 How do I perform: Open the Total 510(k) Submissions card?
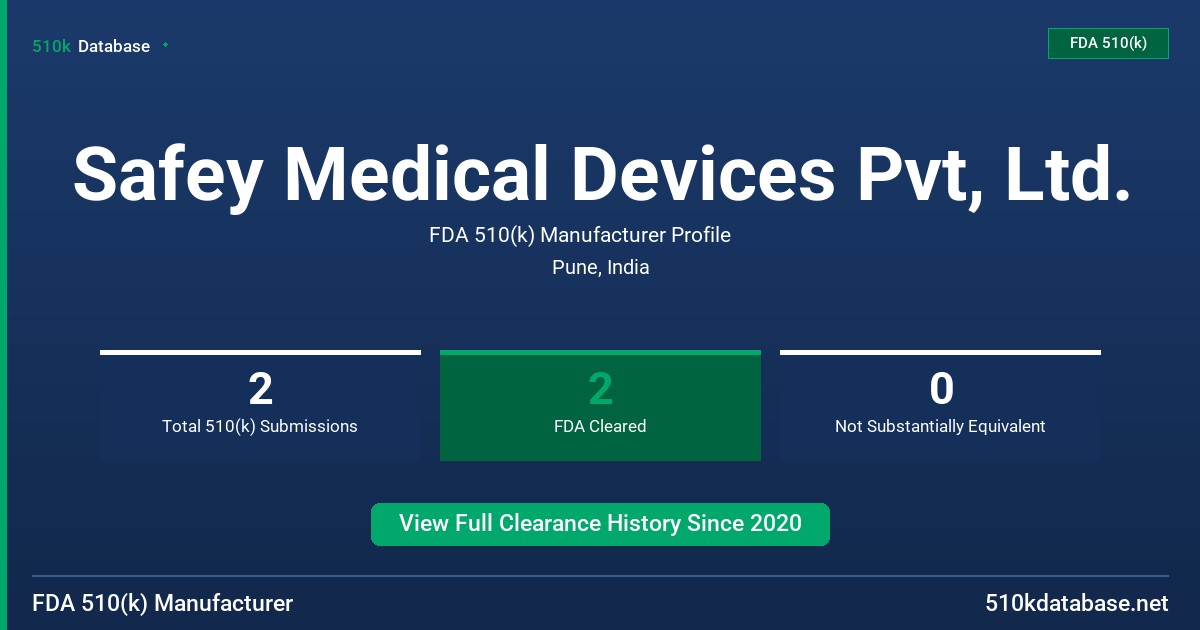click(260, 405)
